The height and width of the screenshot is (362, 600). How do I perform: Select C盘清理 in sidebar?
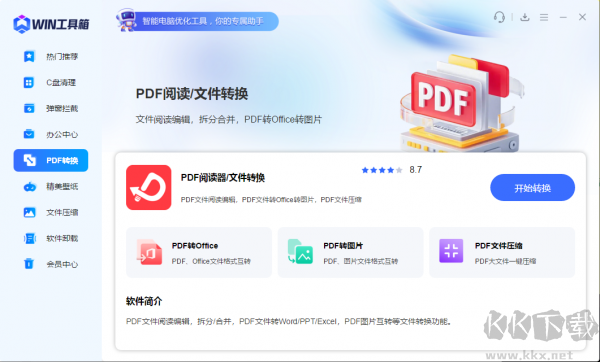click(x=61, y=83)
